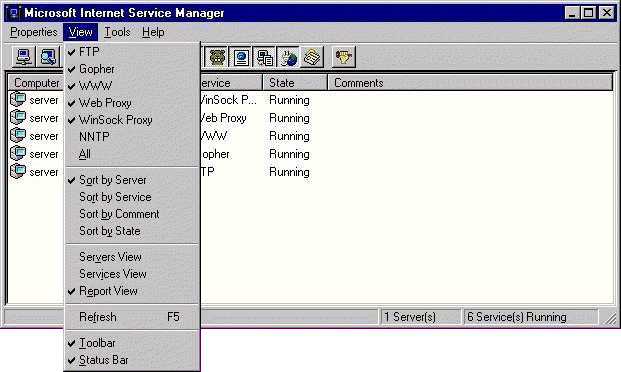The width and height of the screenshot is (621, 372).
Task: Choose Refresh F5 from the View menu
Action: click(131, 317)
